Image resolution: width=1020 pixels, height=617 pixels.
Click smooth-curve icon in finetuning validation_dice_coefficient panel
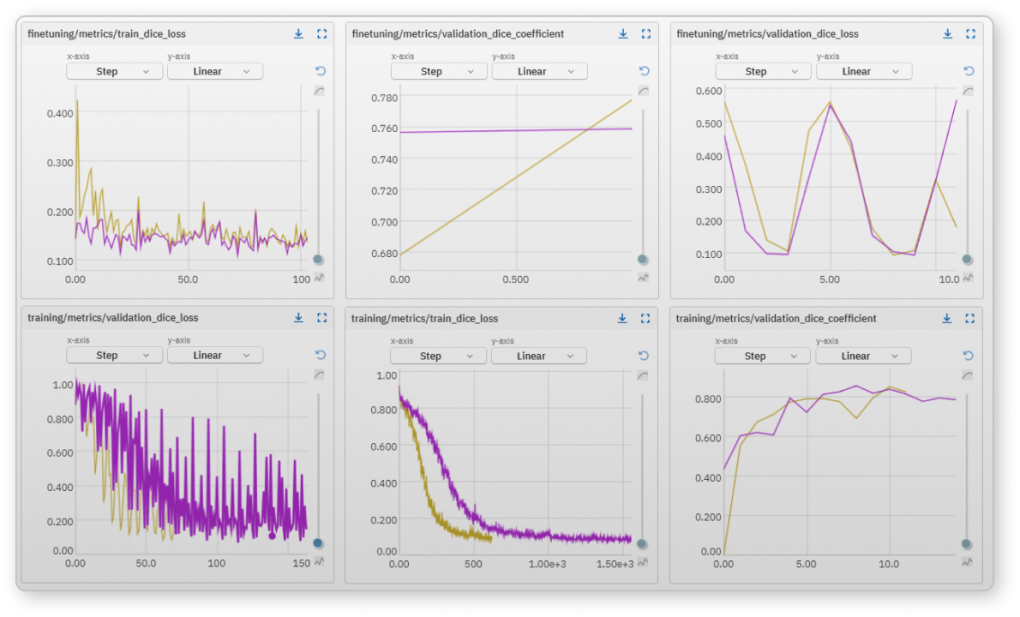643,91
